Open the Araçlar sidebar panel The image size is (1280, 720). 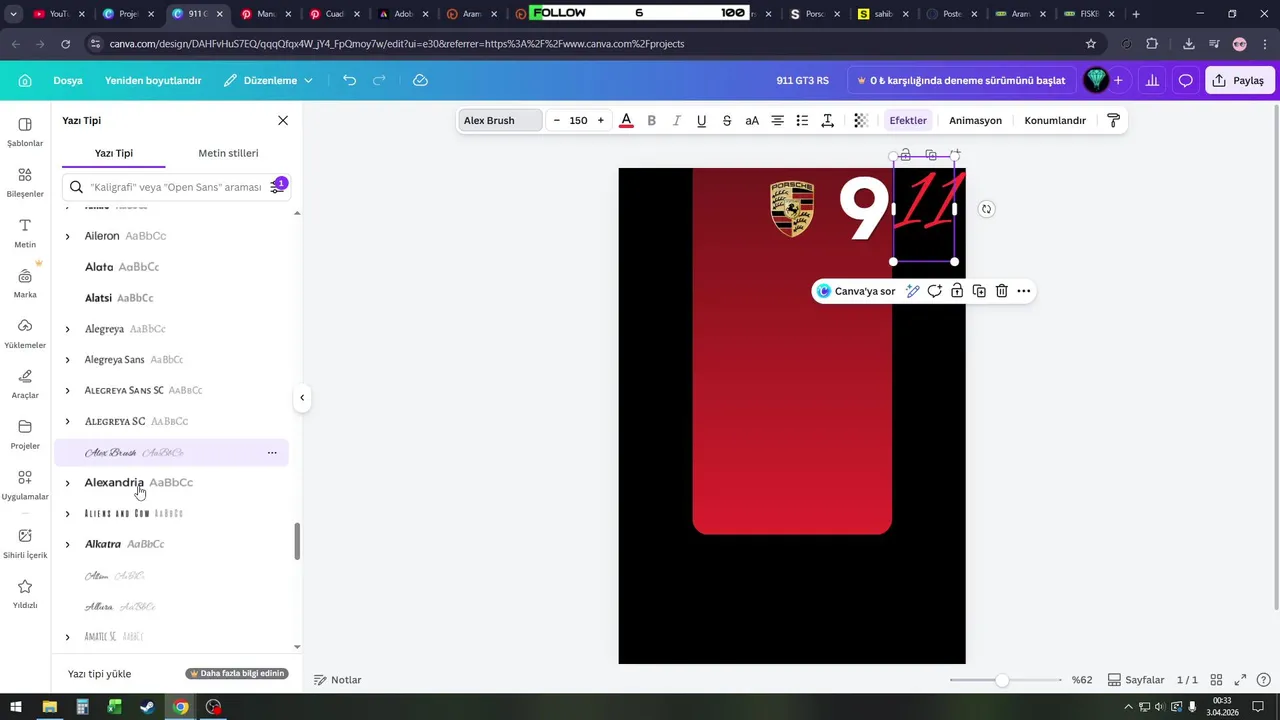pos(25,384)
